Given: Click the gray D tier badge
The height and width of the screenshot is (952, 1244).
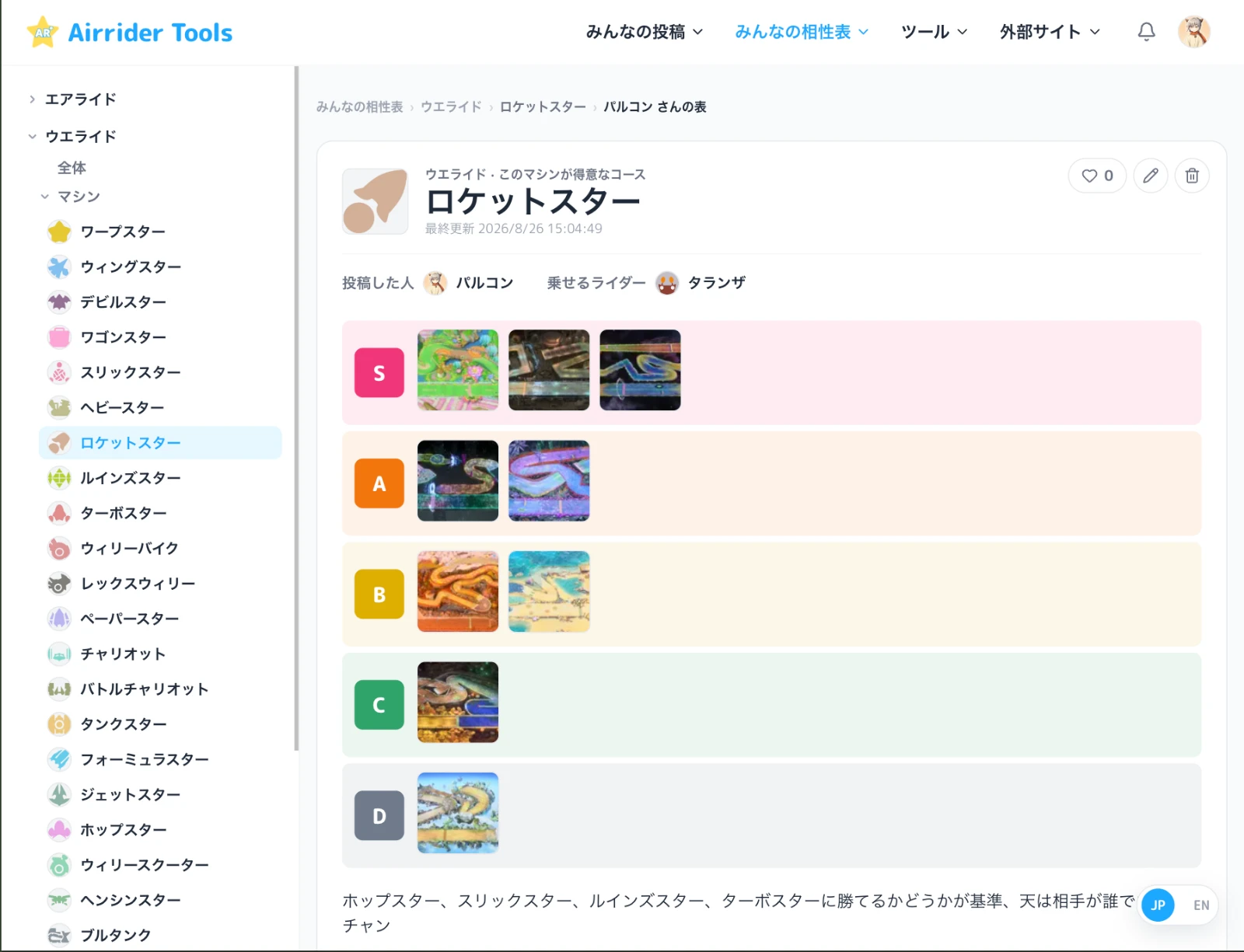Looking at the screenshot, I should click(x=379, y=816).
